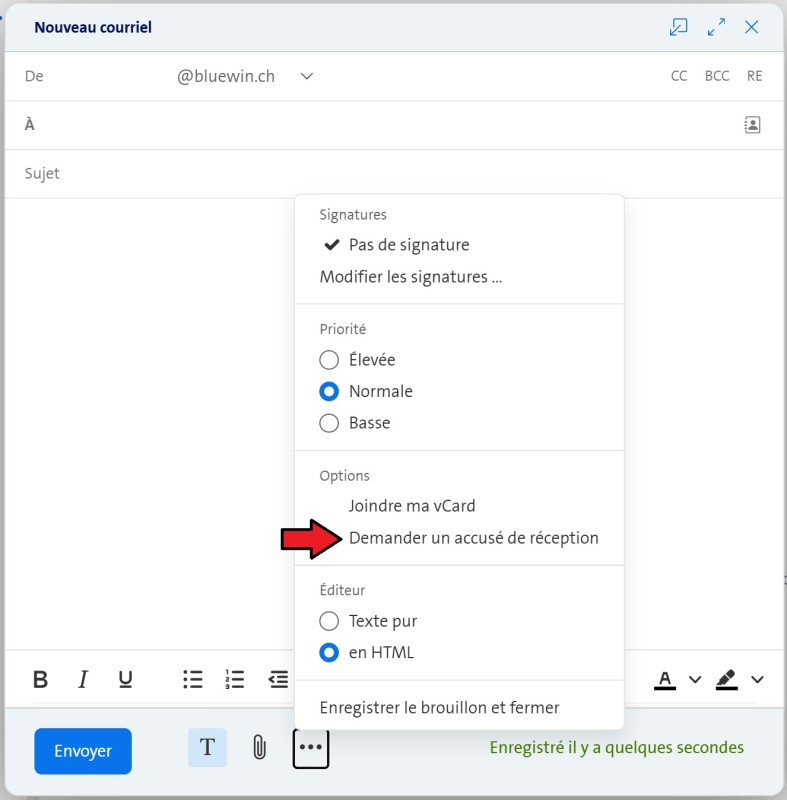Insert a numbered list

(x=235, y=680)
